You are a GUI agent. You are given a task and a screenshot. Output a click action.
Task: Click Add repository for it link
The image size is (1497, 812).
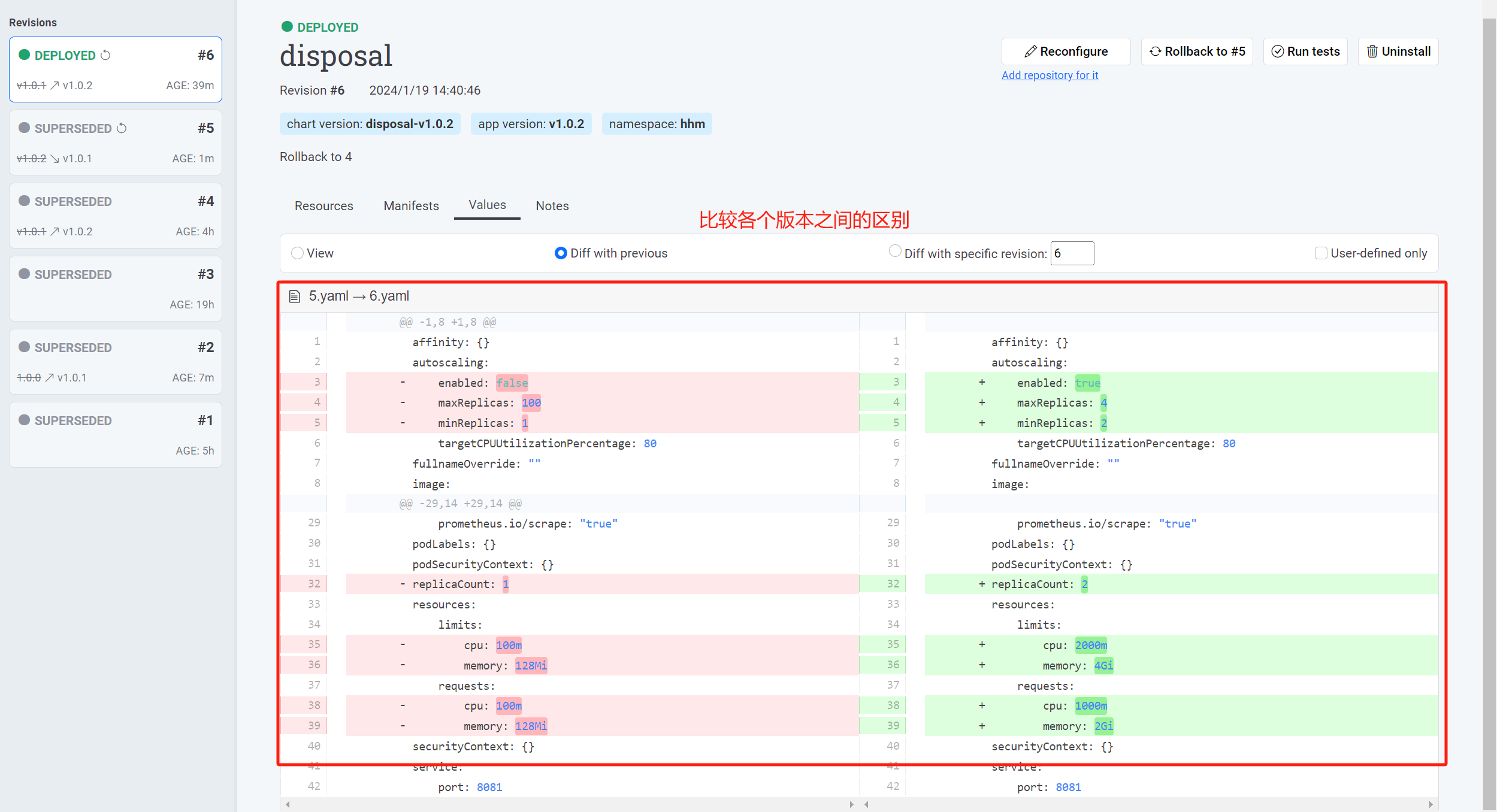pyautogui.click(x=1050, y=75)
